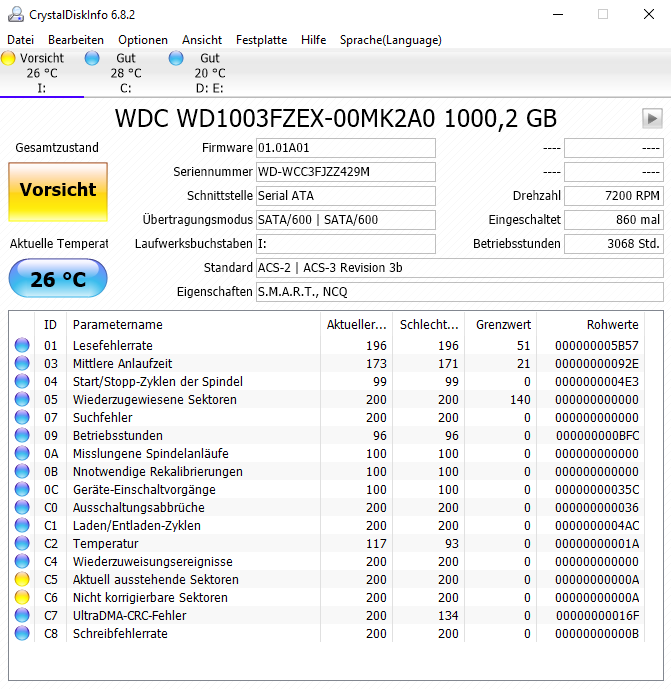Click the CrystalDiskInfo app icon in title bar
Screen dimensions: 671x689
pyautogui.click(x=16, y=15)
